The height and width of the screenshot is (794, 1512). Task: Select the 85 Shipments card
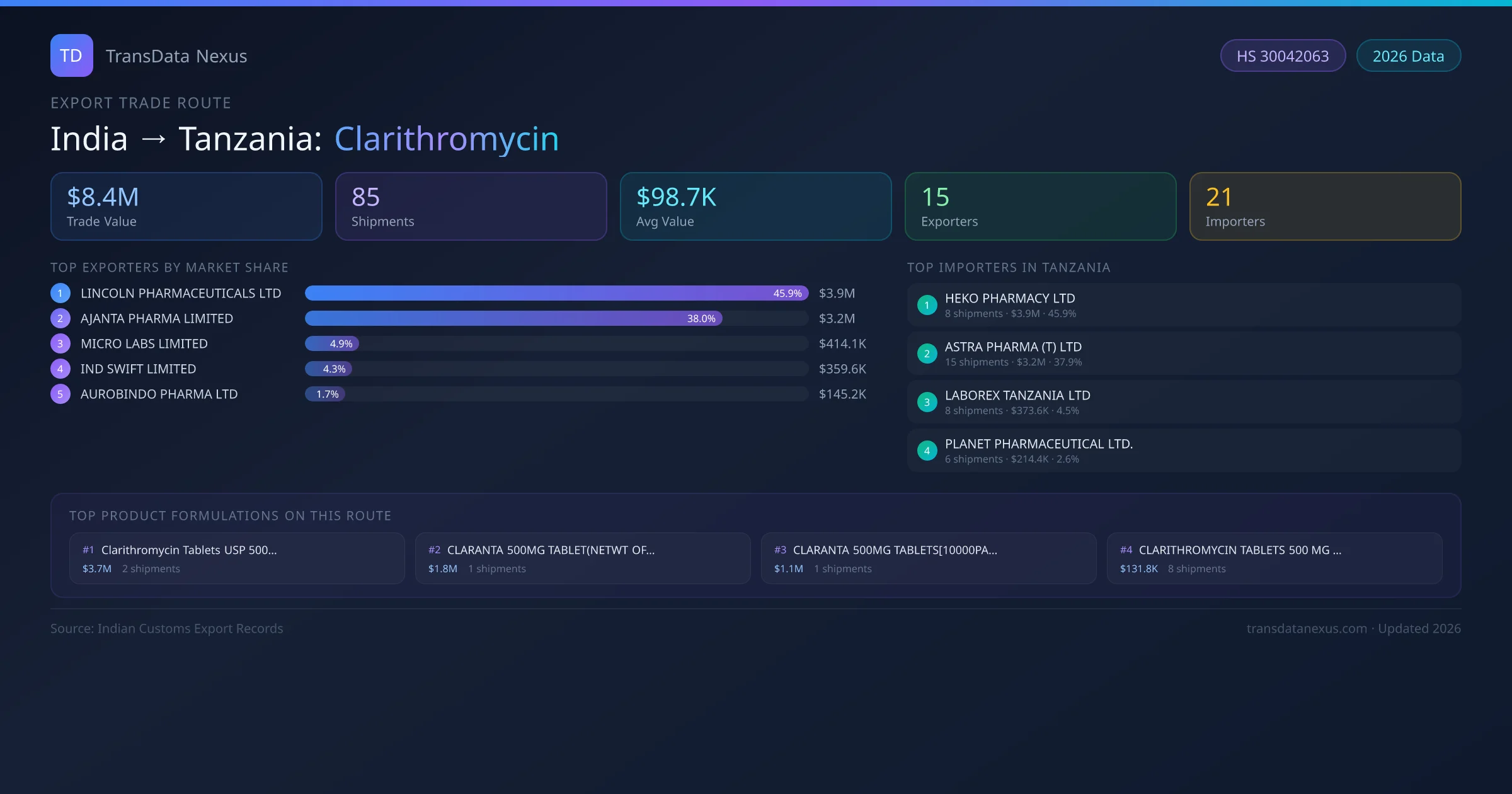coord(471,206)
